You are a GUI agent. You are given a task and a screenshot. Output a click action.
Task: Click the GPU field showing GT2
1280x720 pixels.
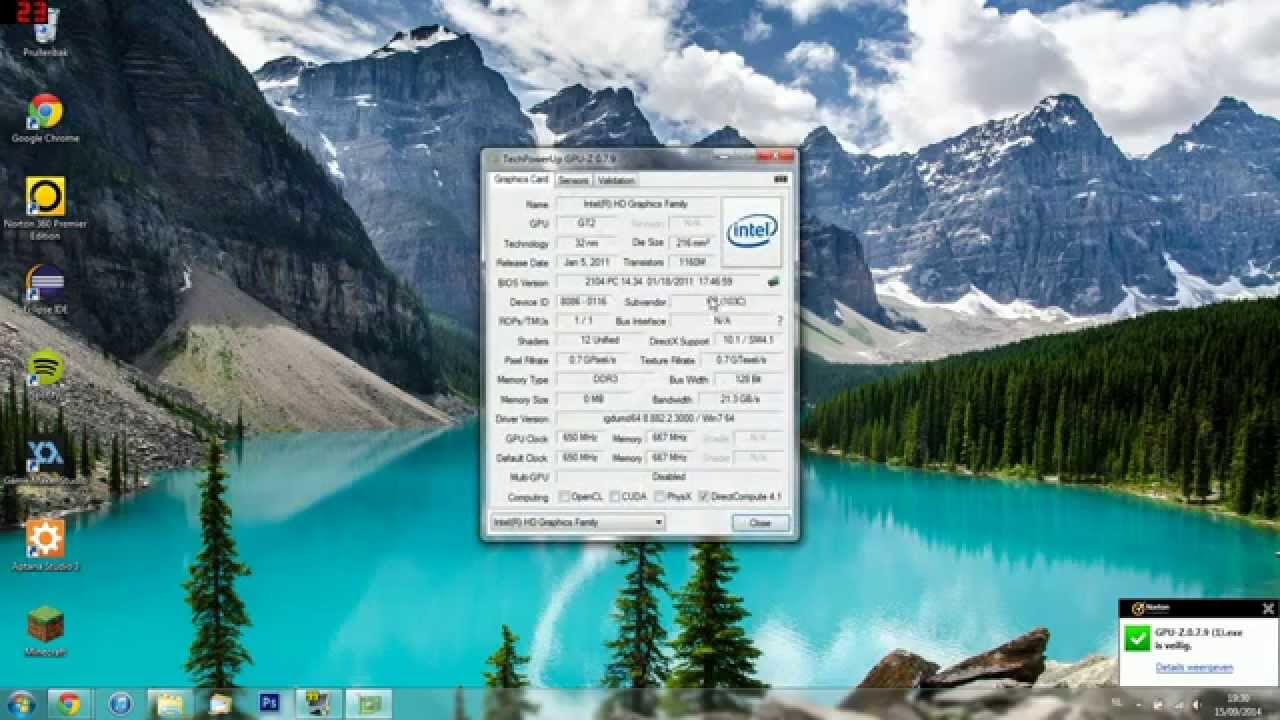(586, 223)
